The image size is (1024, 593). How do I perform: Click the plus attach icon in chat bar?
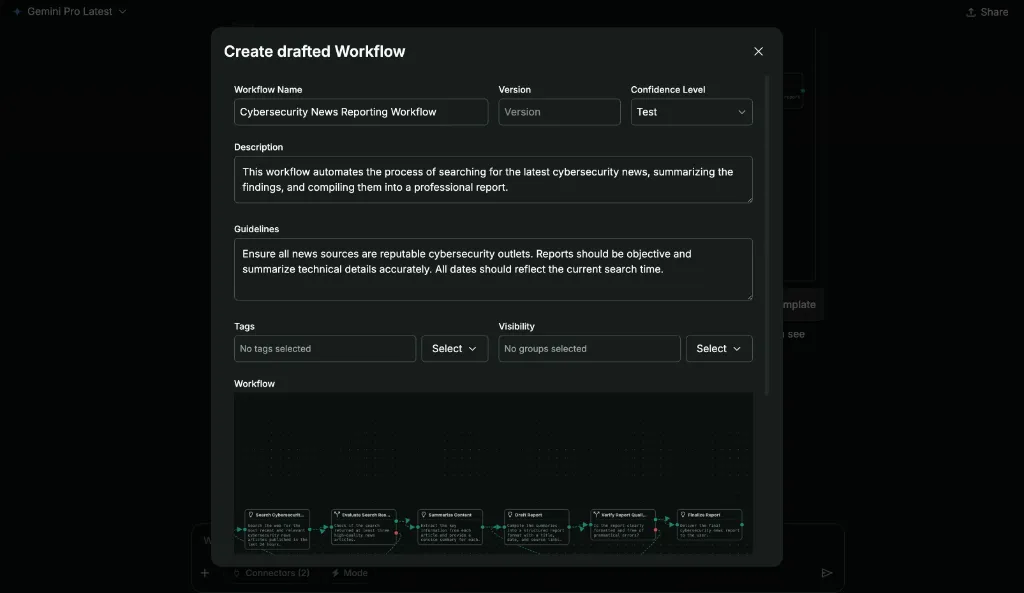coord(204,573)
